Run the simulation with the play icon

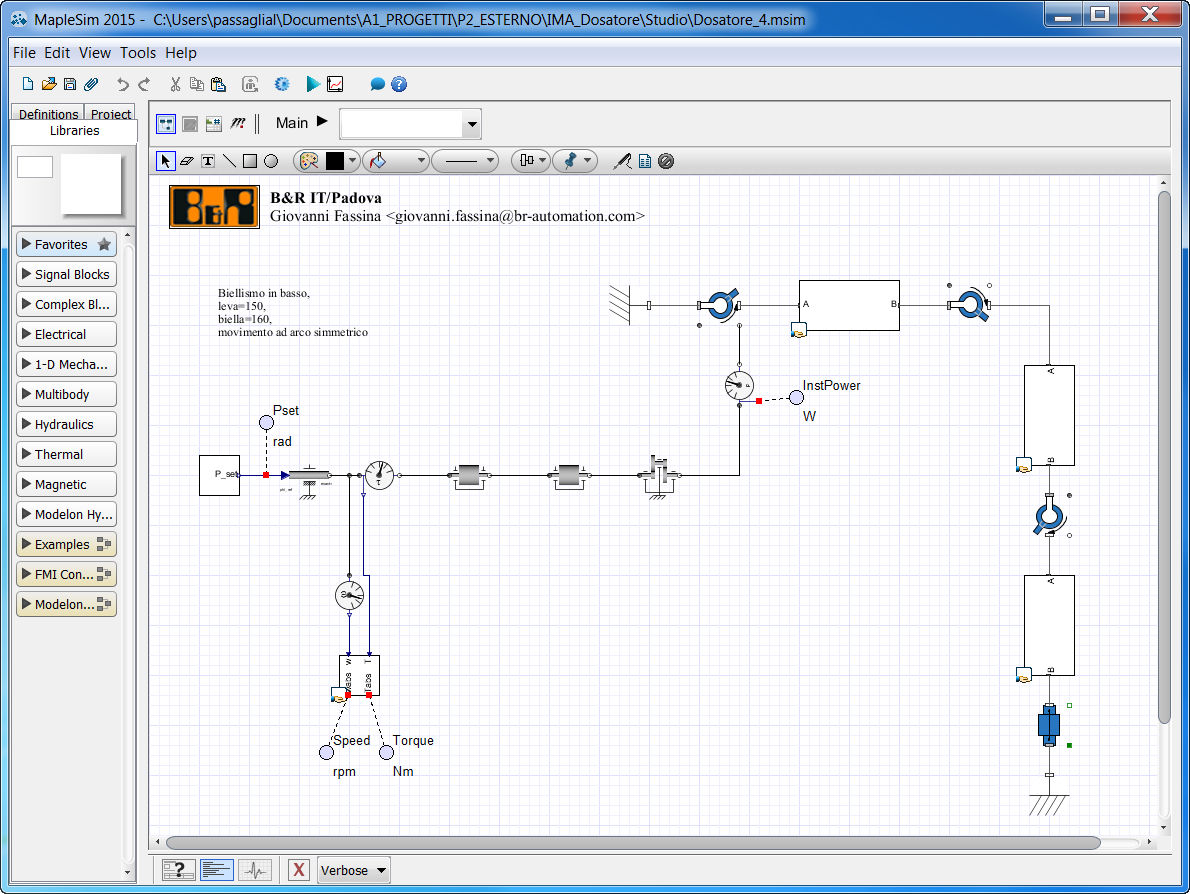pos(313,84)
